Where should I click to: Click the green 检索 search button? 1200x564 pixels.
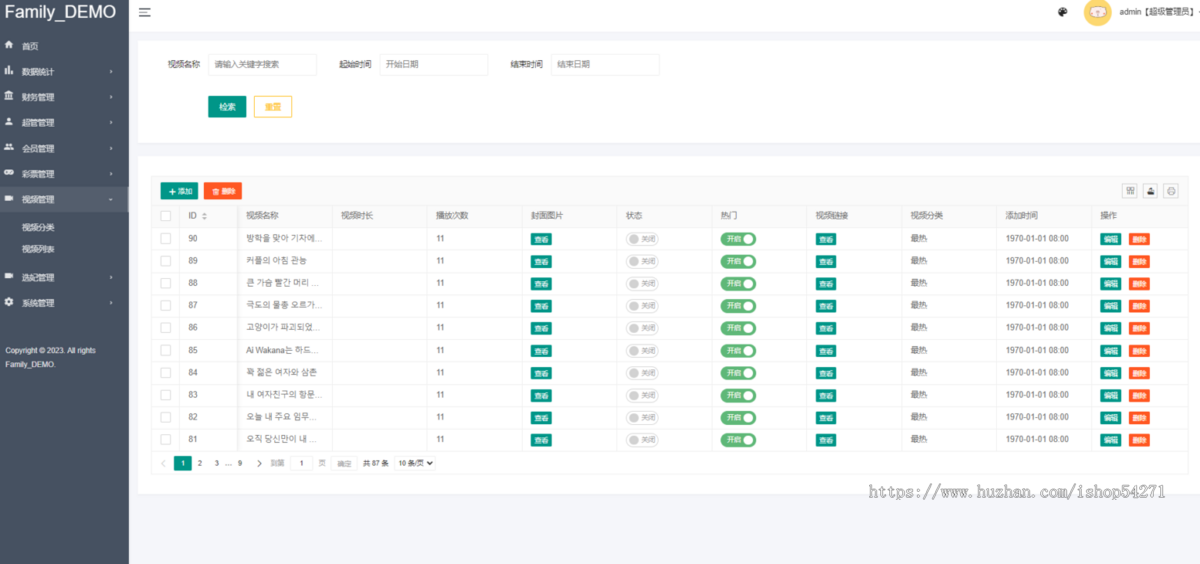pyautogui.click(x=227, y=107)
